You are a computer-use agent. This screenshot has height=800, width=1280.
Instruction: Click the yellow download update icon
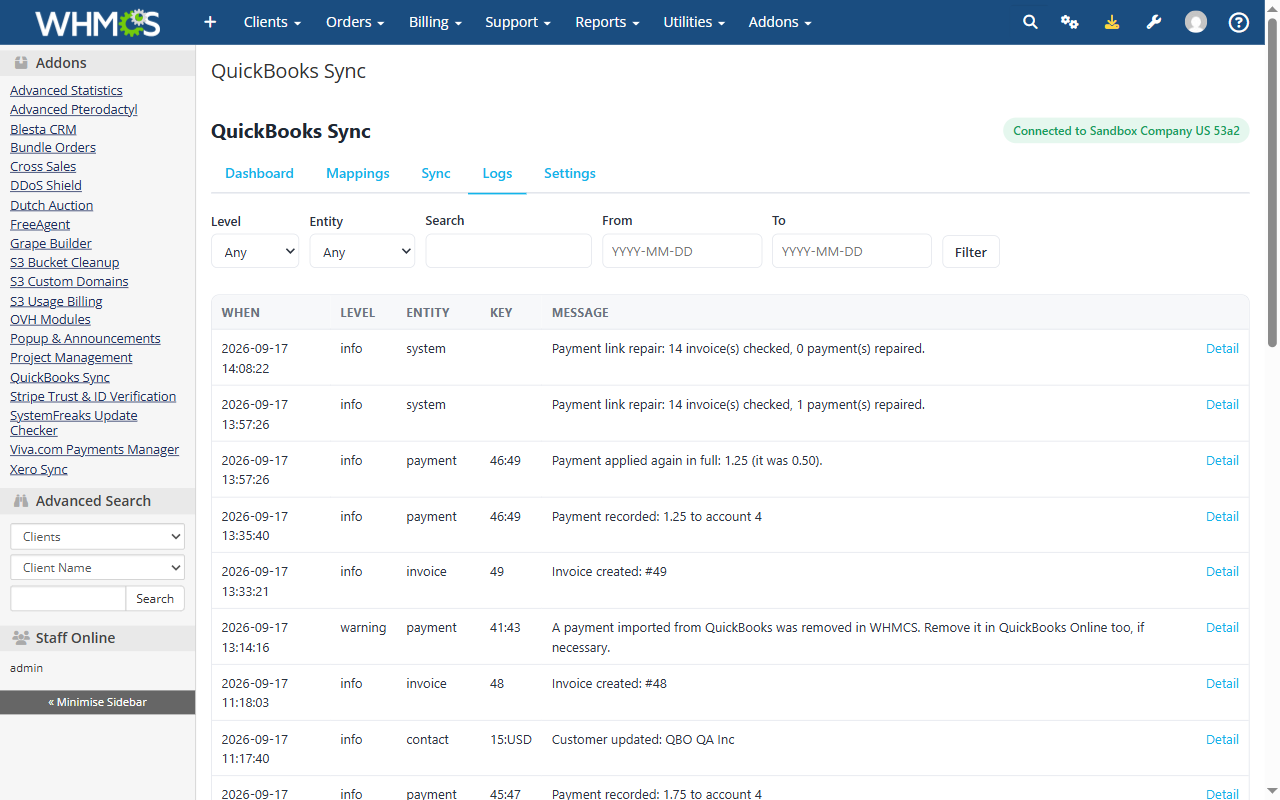(1112, 22)
